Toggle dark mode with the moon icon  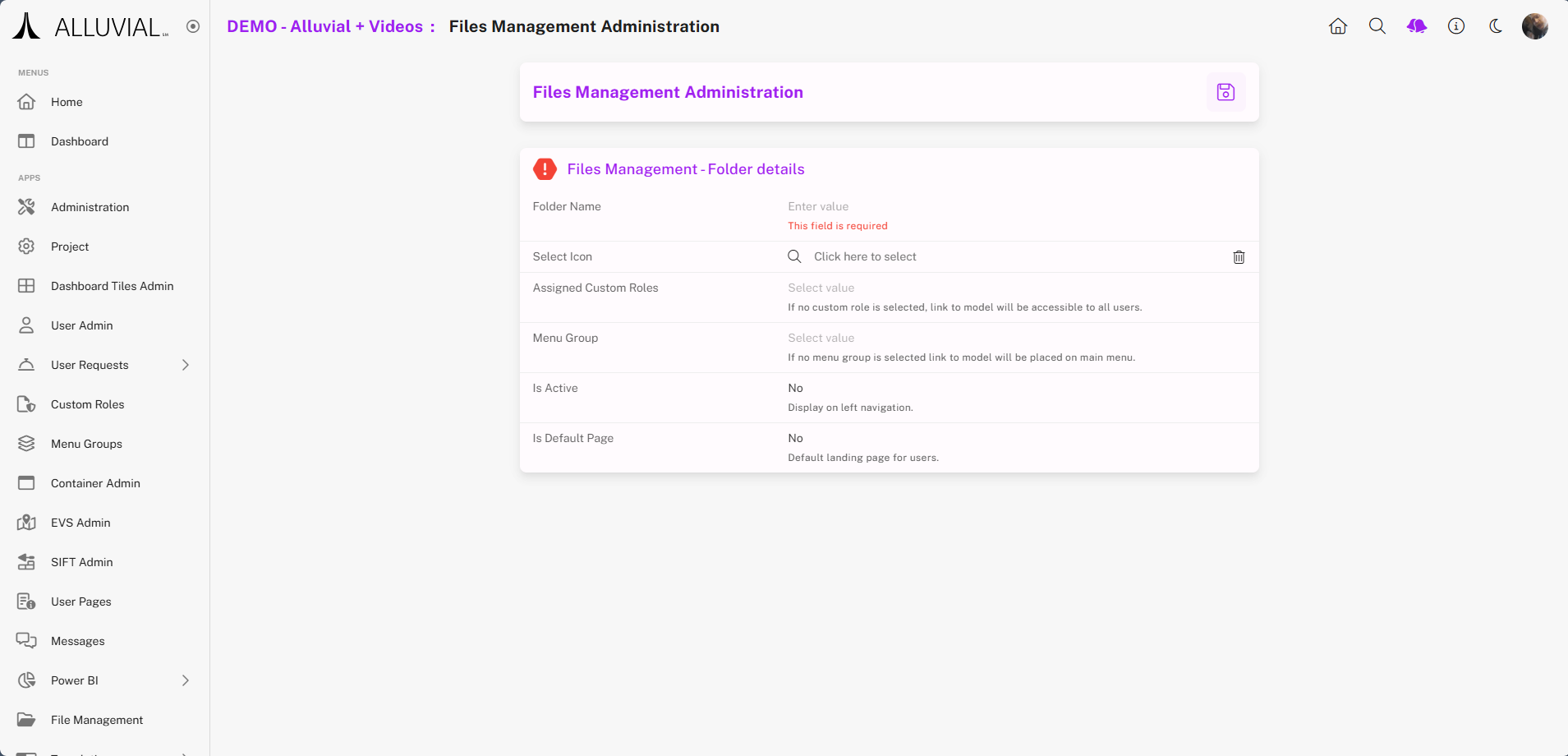1496,26
